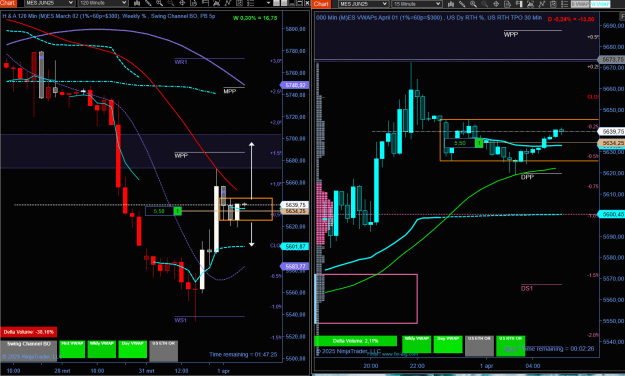
Task: Open bar style icon in right chart toolbar
Action: [451, 4]
